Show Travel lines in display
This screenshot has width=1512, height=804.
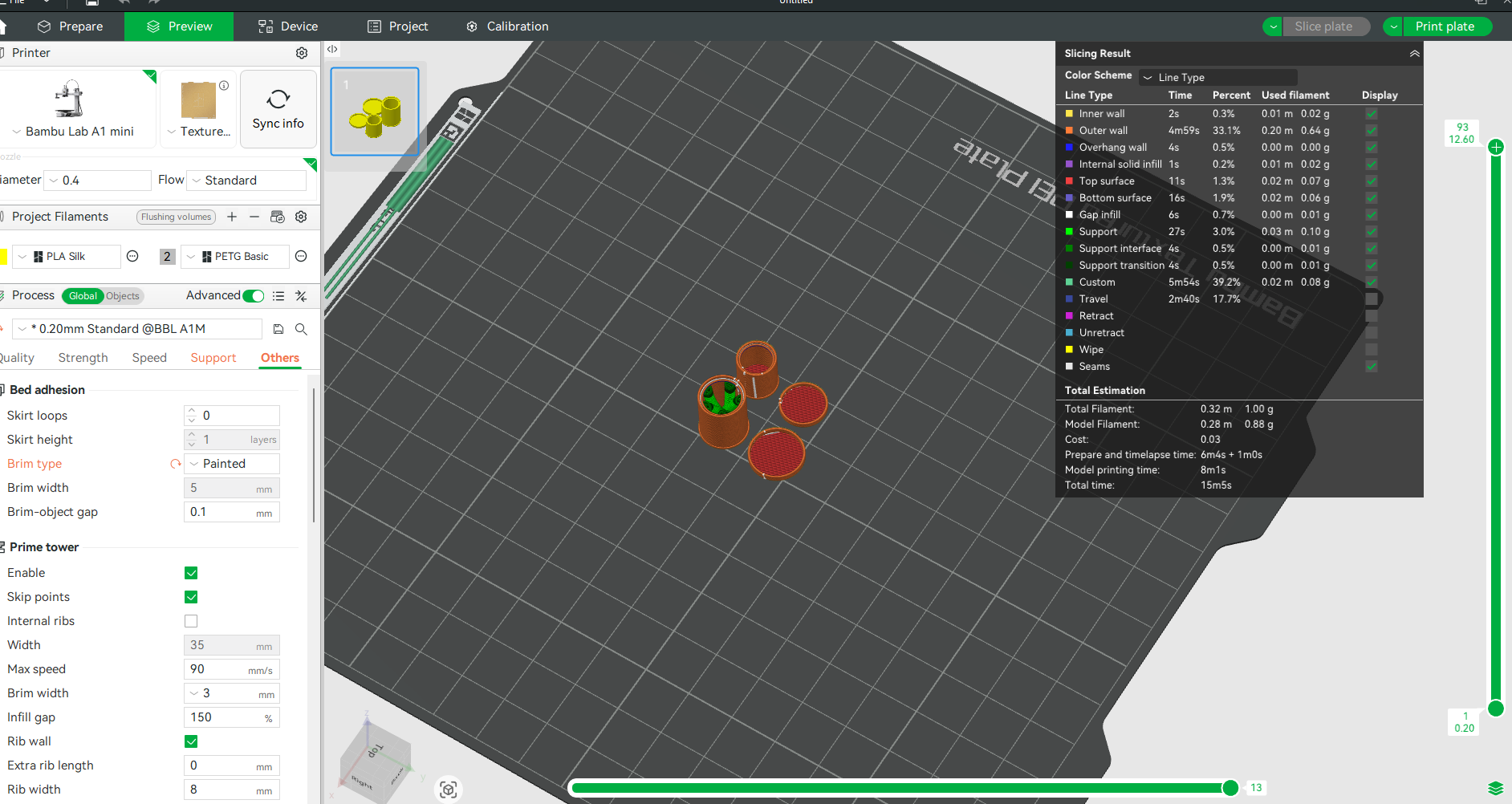(1372, 299)
